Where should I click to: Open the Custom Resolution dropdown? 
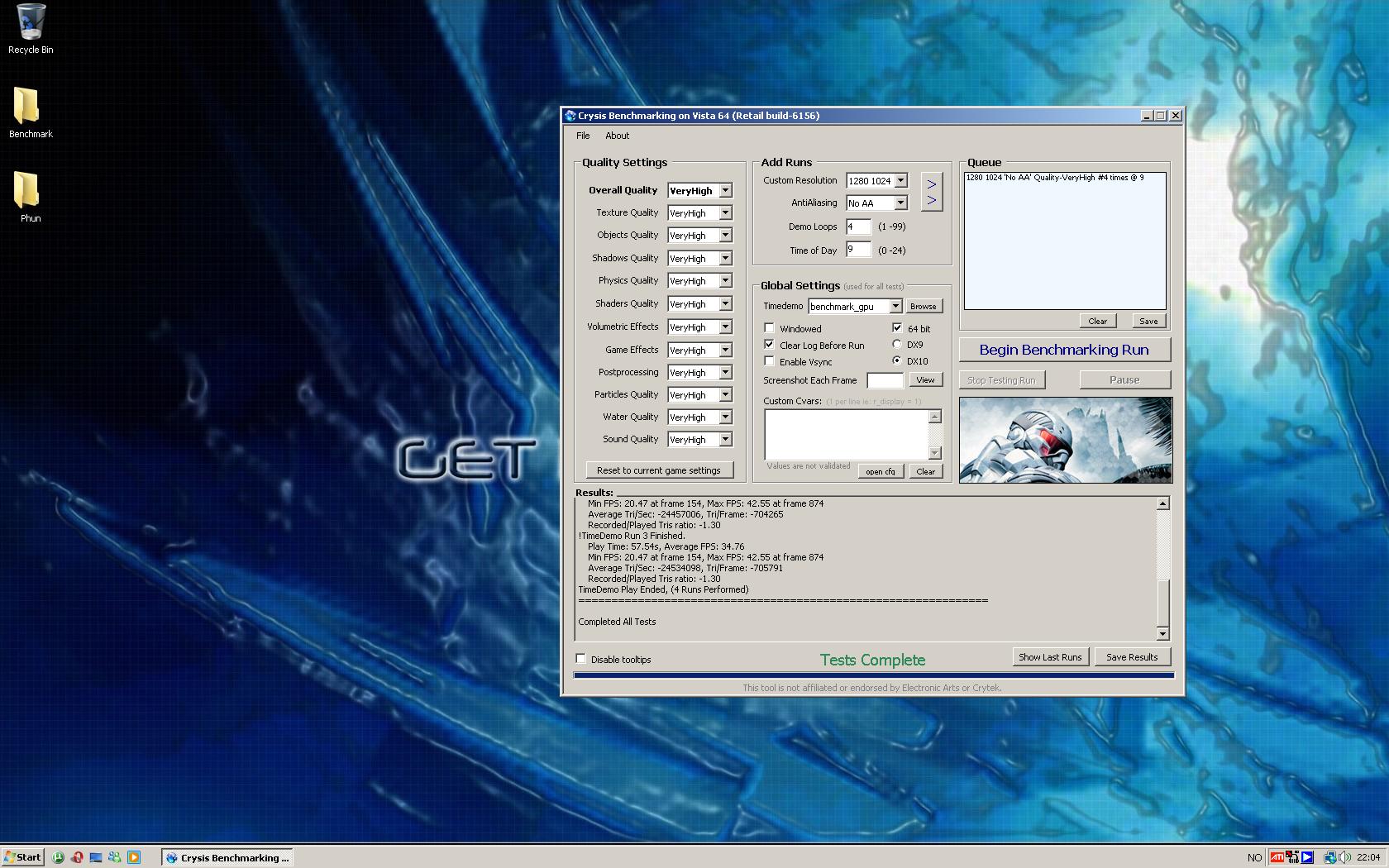pyautogui.click(x=900, y=180)
